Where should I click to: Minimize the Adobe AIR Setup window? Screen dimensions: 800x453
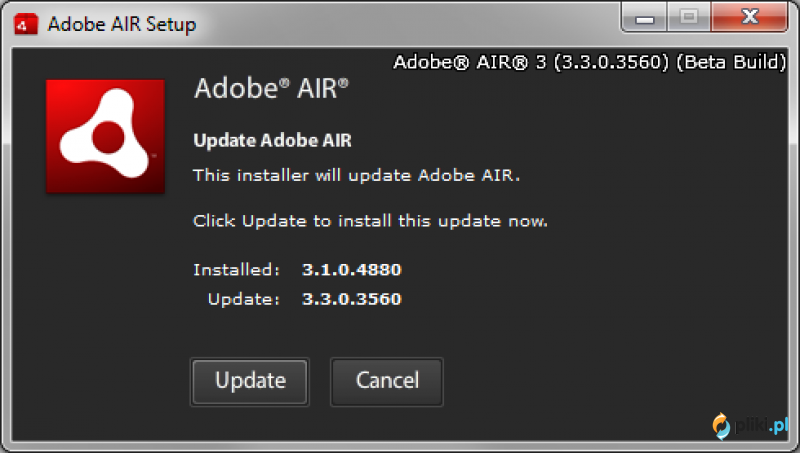click(645, 19)
